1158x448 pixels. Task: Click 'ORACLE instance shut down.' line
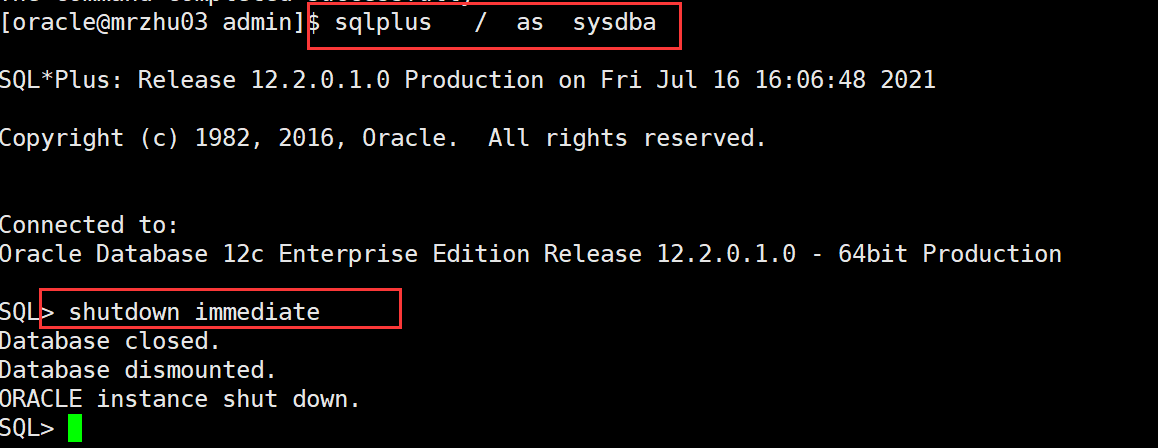[179, 399]
